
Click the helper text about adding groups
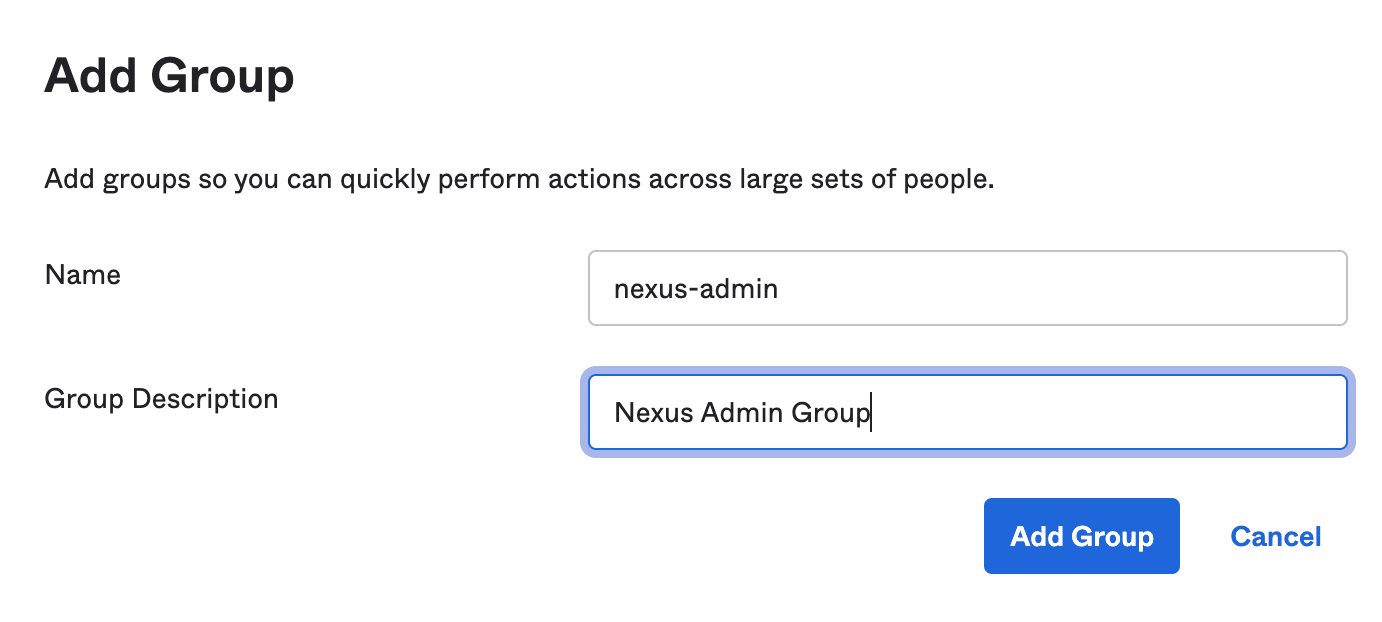point(519,181)
